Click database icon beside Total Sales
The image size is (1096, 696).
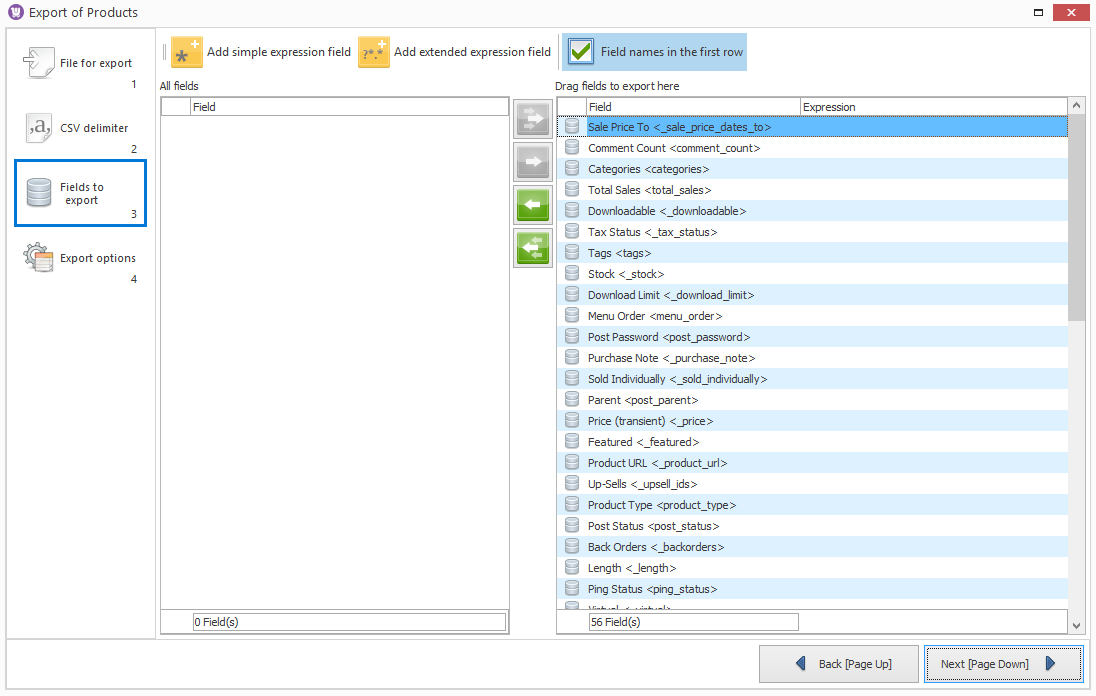[x=572, y=189]
